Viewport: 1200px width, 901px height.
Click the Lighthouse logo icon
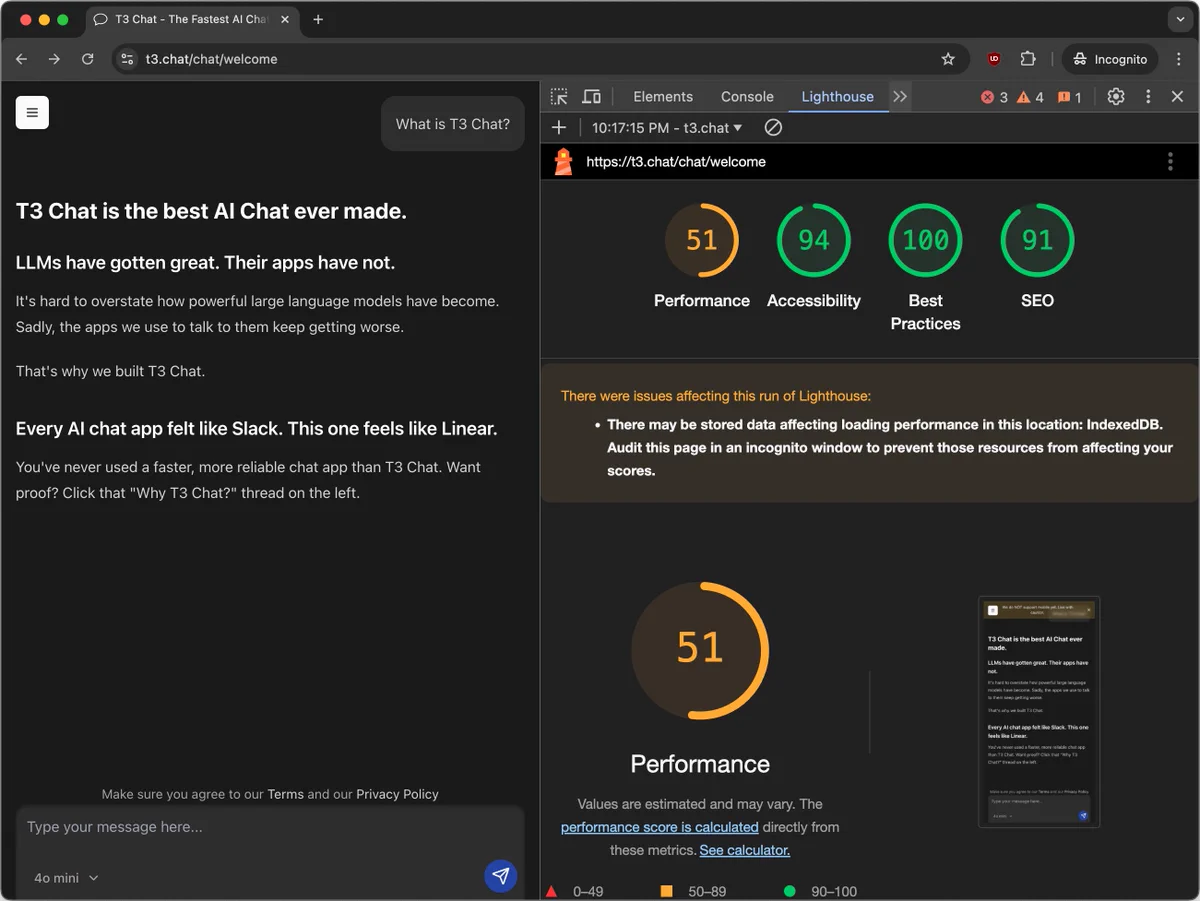coord(563,161)
